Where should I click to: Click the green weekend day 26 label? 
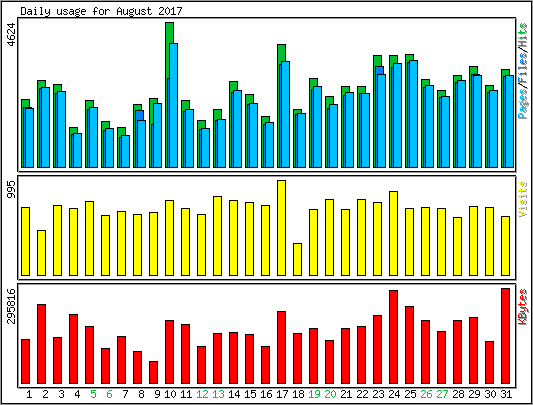click(x=426, y=394)
